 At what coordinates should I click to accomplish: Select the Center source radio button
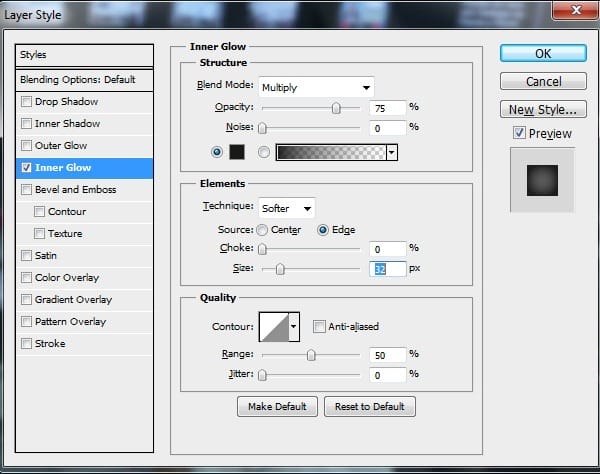click(x=263, y=230)
